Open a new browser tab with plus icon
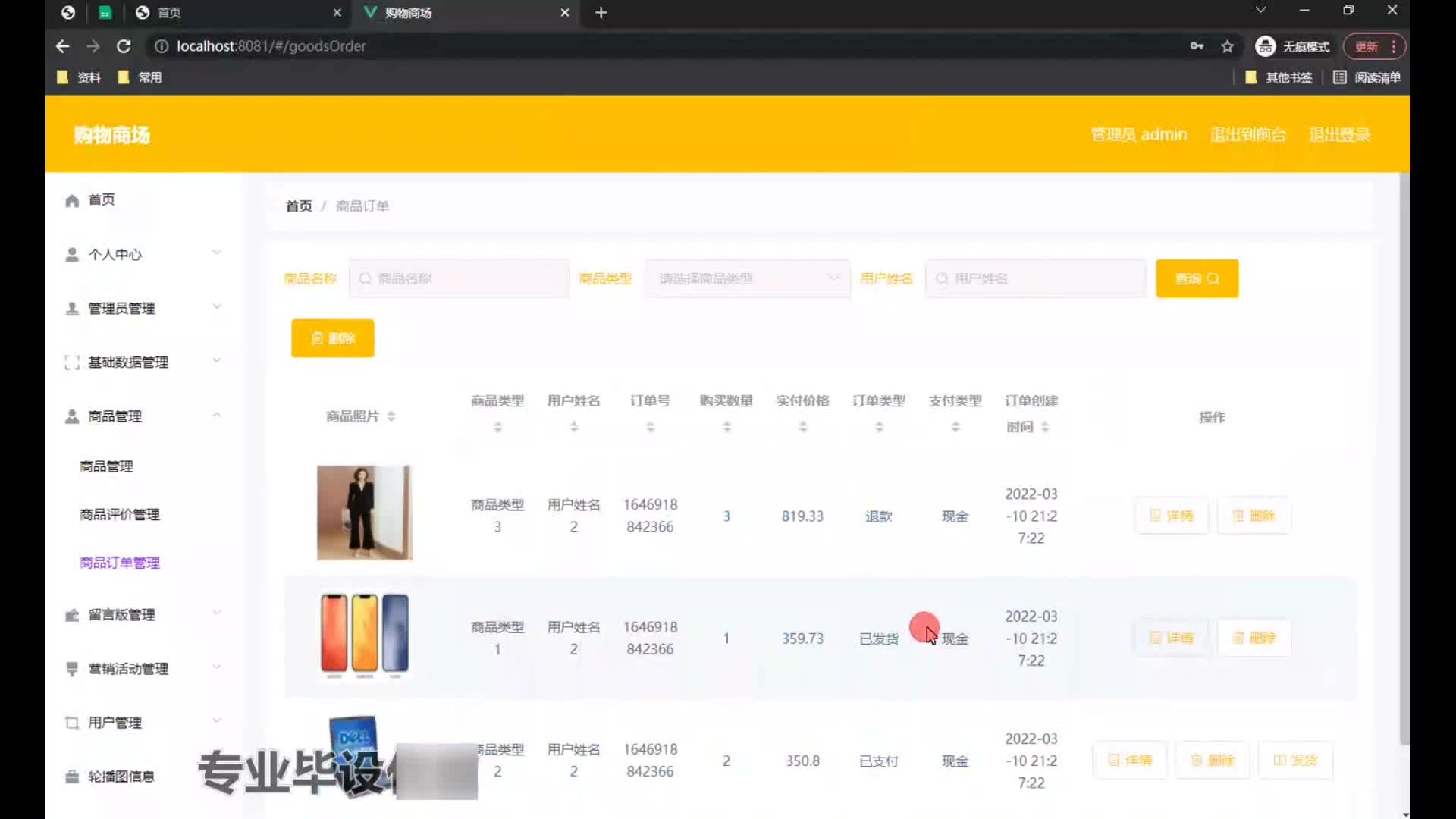Viewport: 1456px width, 819px height. [x=601, y=13]
